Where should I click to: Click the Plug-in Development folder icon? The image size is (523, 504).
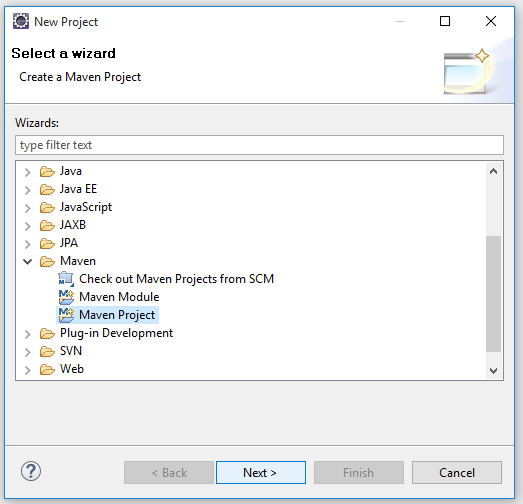pos(47,333)
